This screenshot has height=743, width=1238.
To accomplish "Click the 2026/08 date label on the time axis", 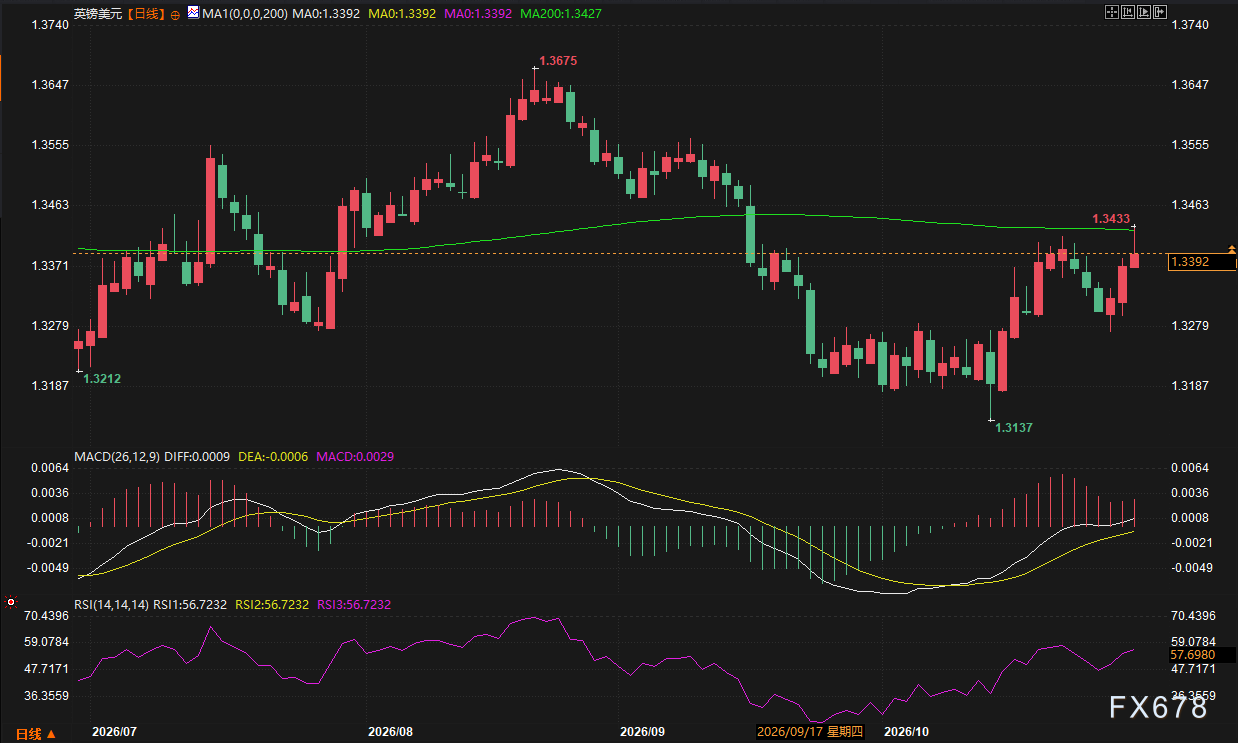I will 391,732.
